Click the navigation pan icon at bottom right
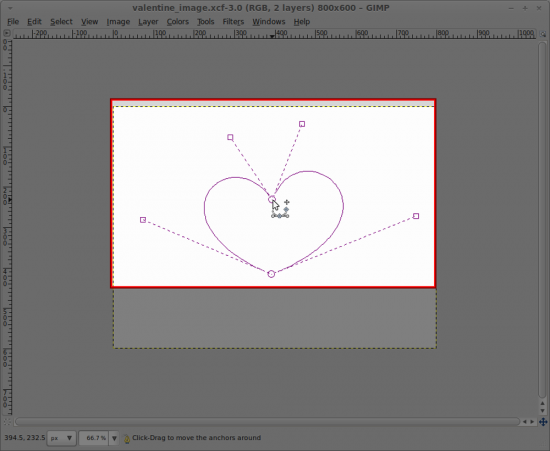The height and width of the screenshot is (451, 550). (543, 422)
